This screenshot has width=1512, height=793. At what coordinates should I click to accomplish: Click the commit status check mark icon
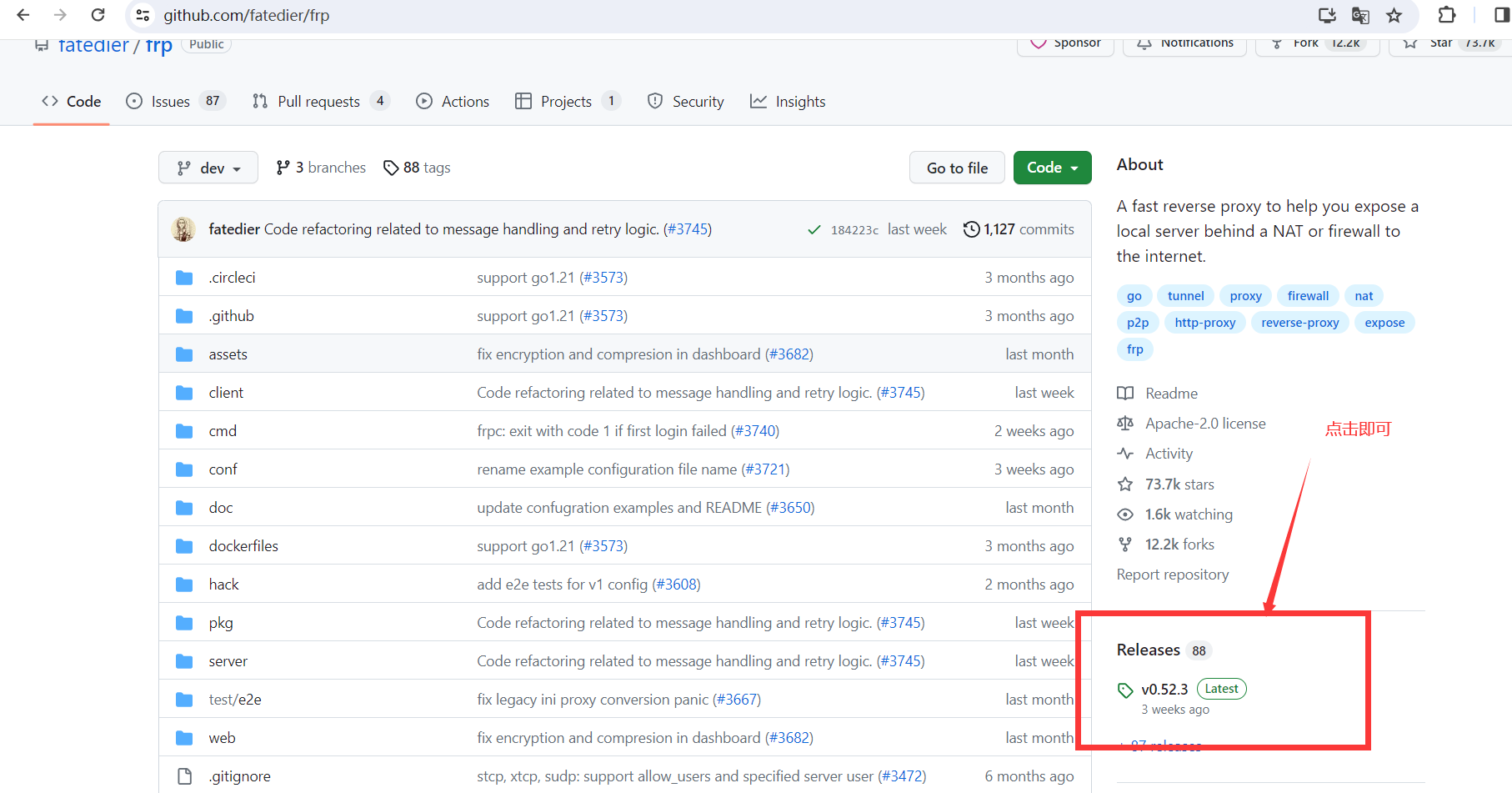point(814,230)
